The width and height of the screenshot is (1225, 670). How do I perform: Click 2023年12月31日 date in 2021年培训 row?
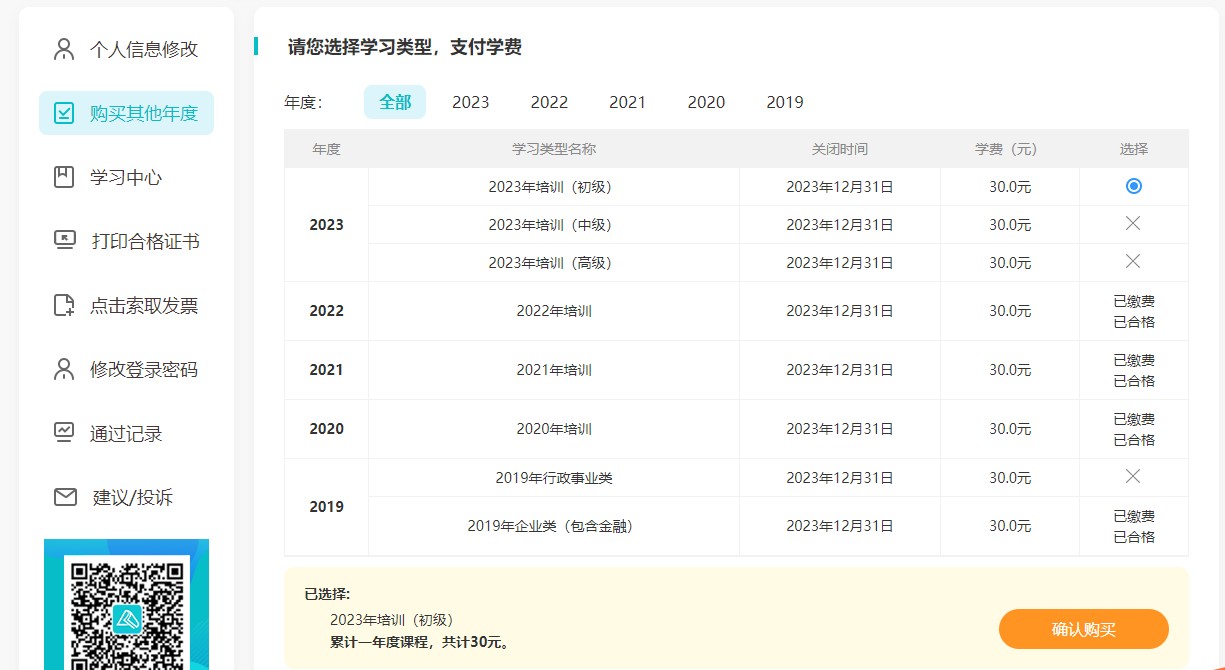pos(840,370)
